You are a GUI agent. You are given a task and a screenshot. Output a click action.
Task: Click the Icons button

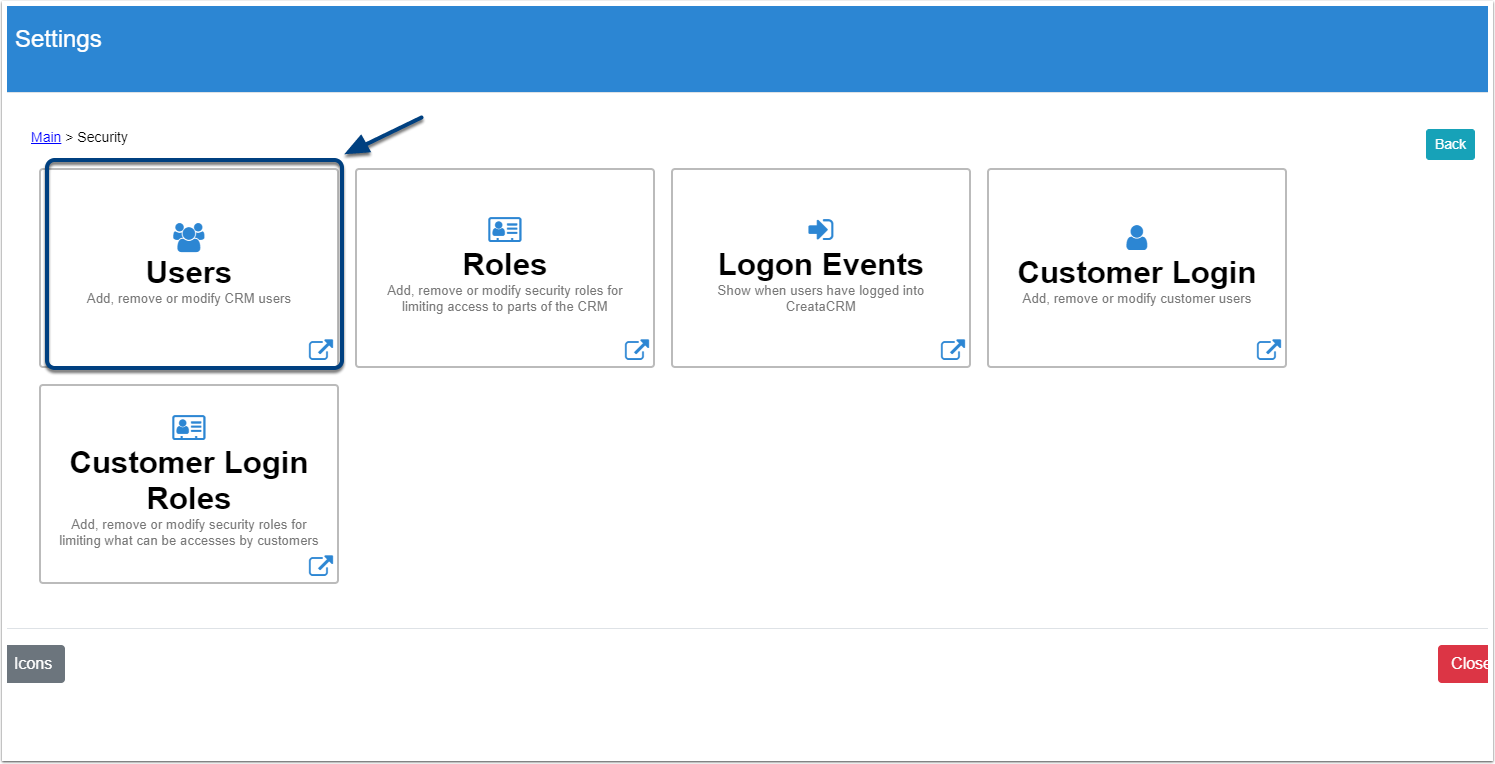click(35, 664)
